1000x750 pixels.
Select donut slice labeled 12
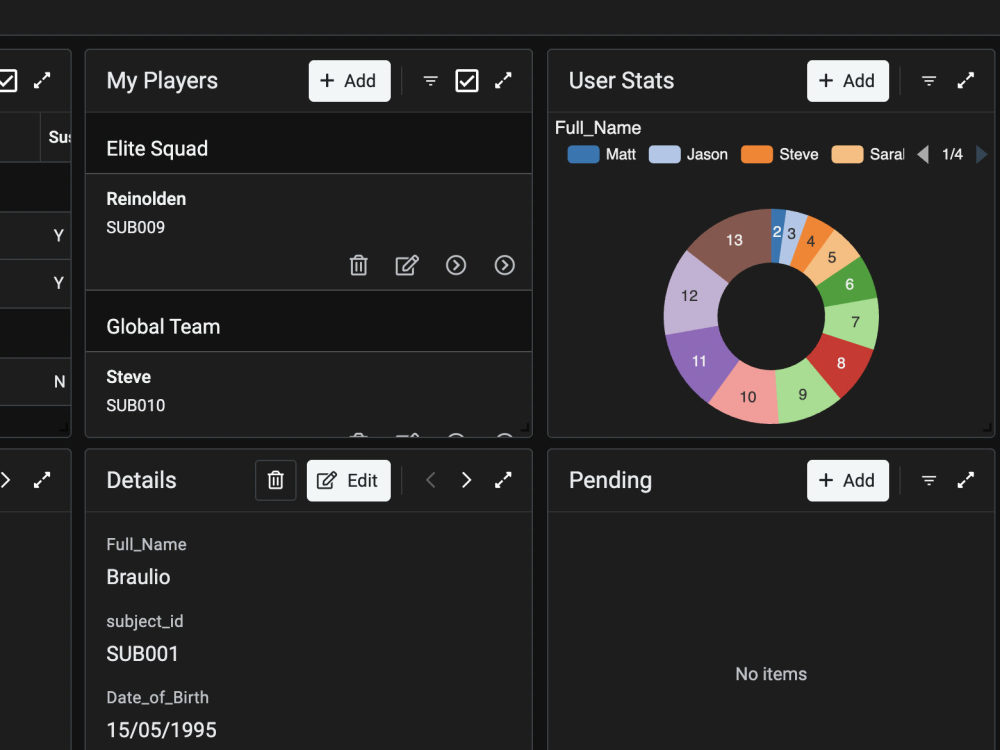tap(690, 295)
